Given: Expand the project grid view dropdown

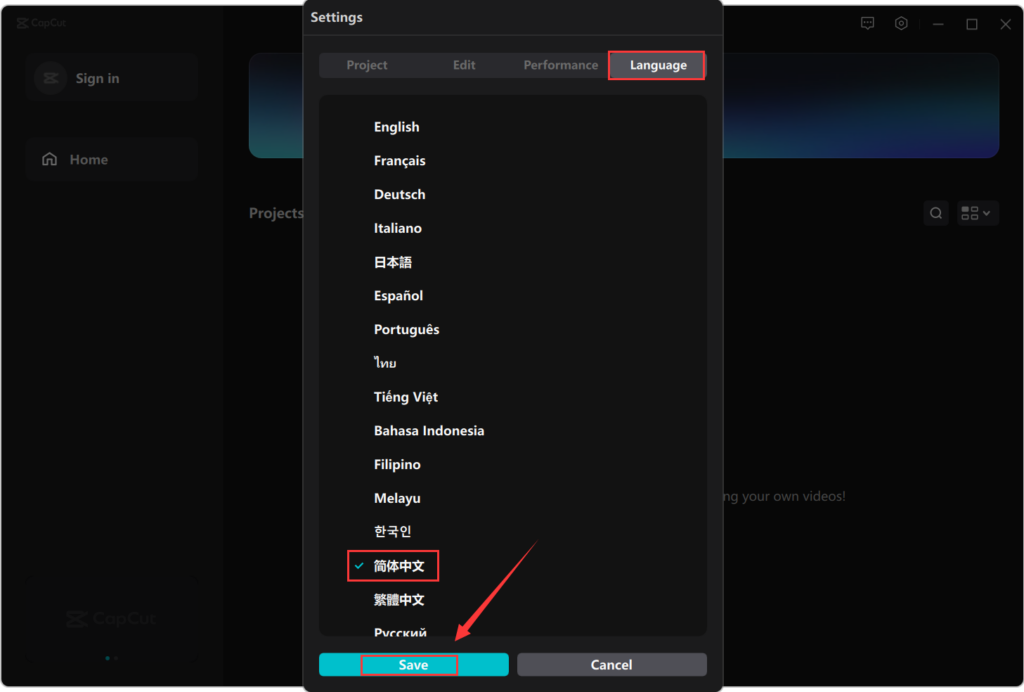Looking at the screenshot, I should (x=977, y=213).
